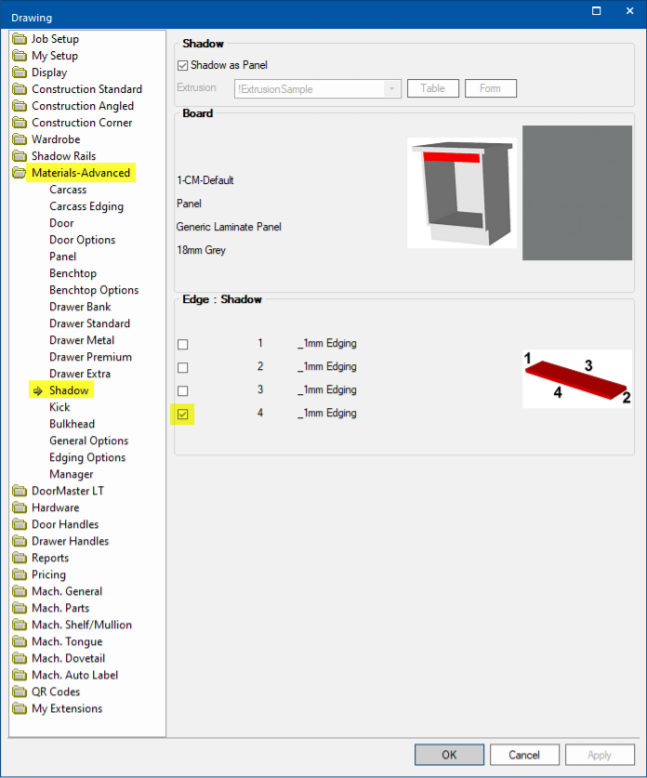The image size is (647, 778).
Task: Click the Extrusion Form button
Action: click(x=490, y=88)
